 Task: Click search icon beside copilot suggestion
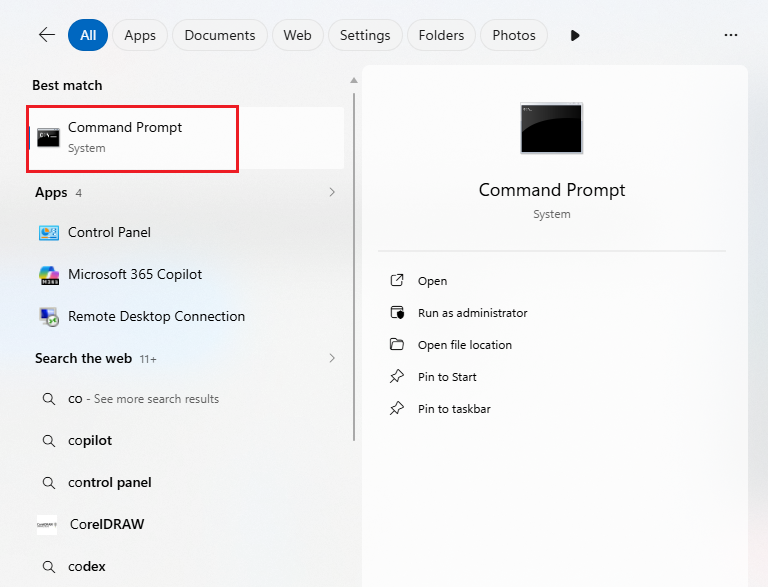tap(48, 440)
